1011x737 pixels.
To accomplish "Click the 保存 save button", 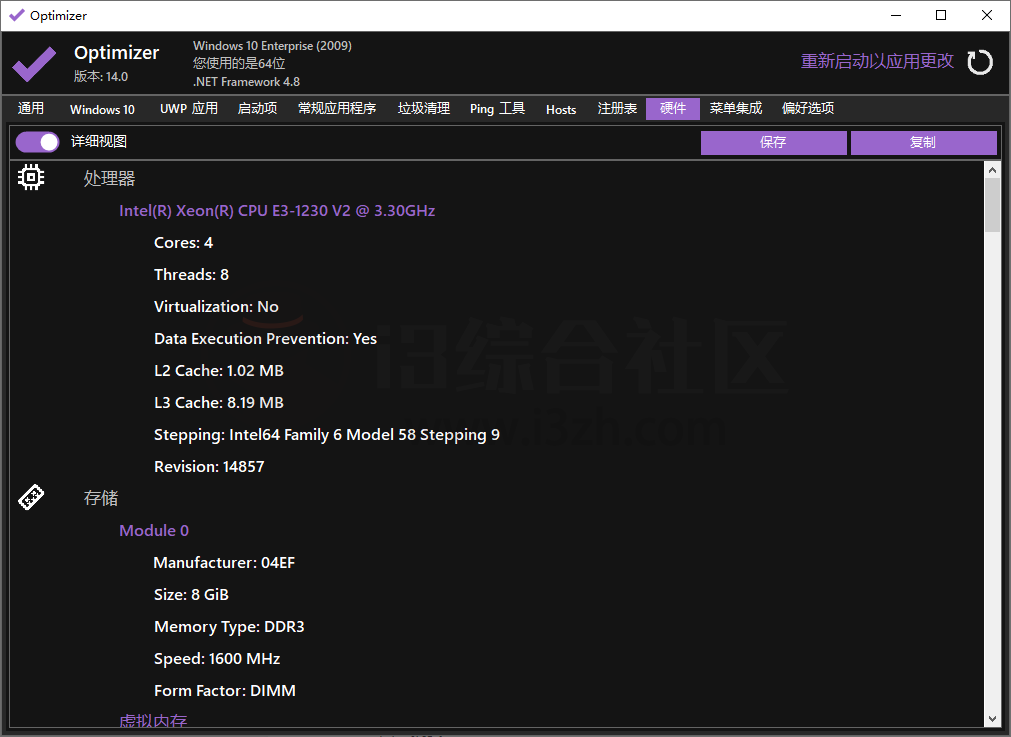I will (773, 142).
